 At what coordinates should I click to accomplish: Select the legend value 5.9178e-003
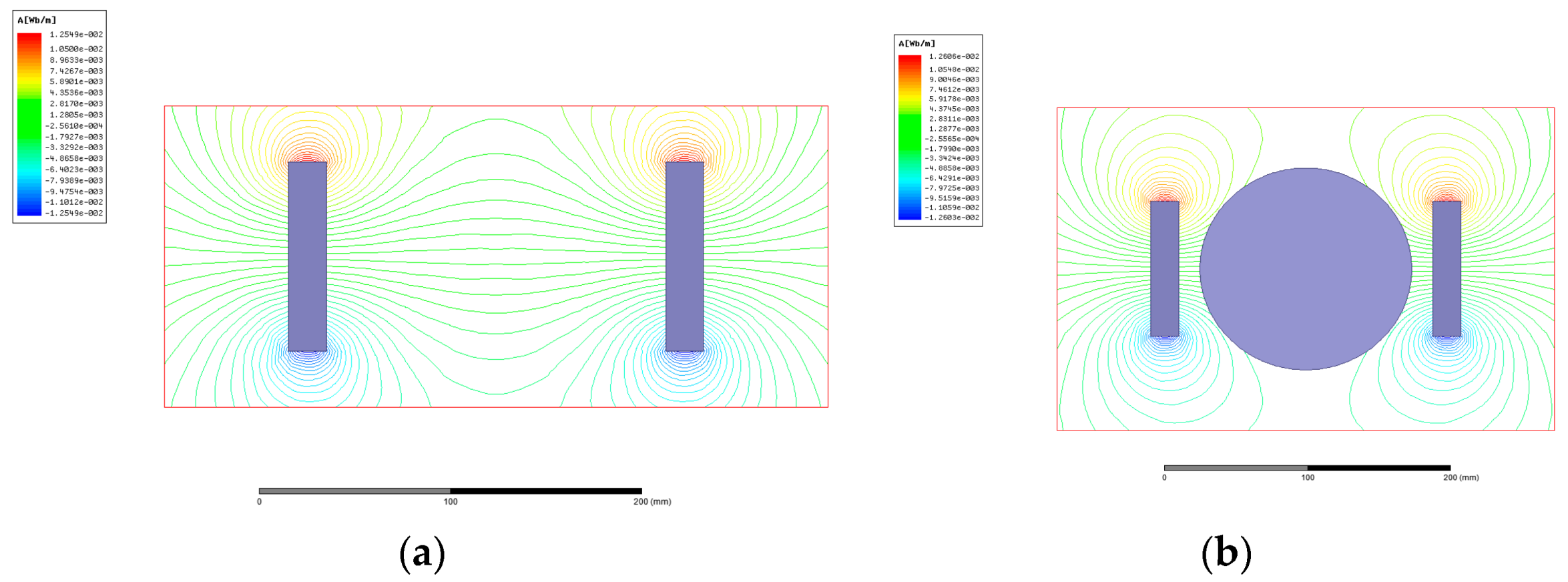(954, 99)
